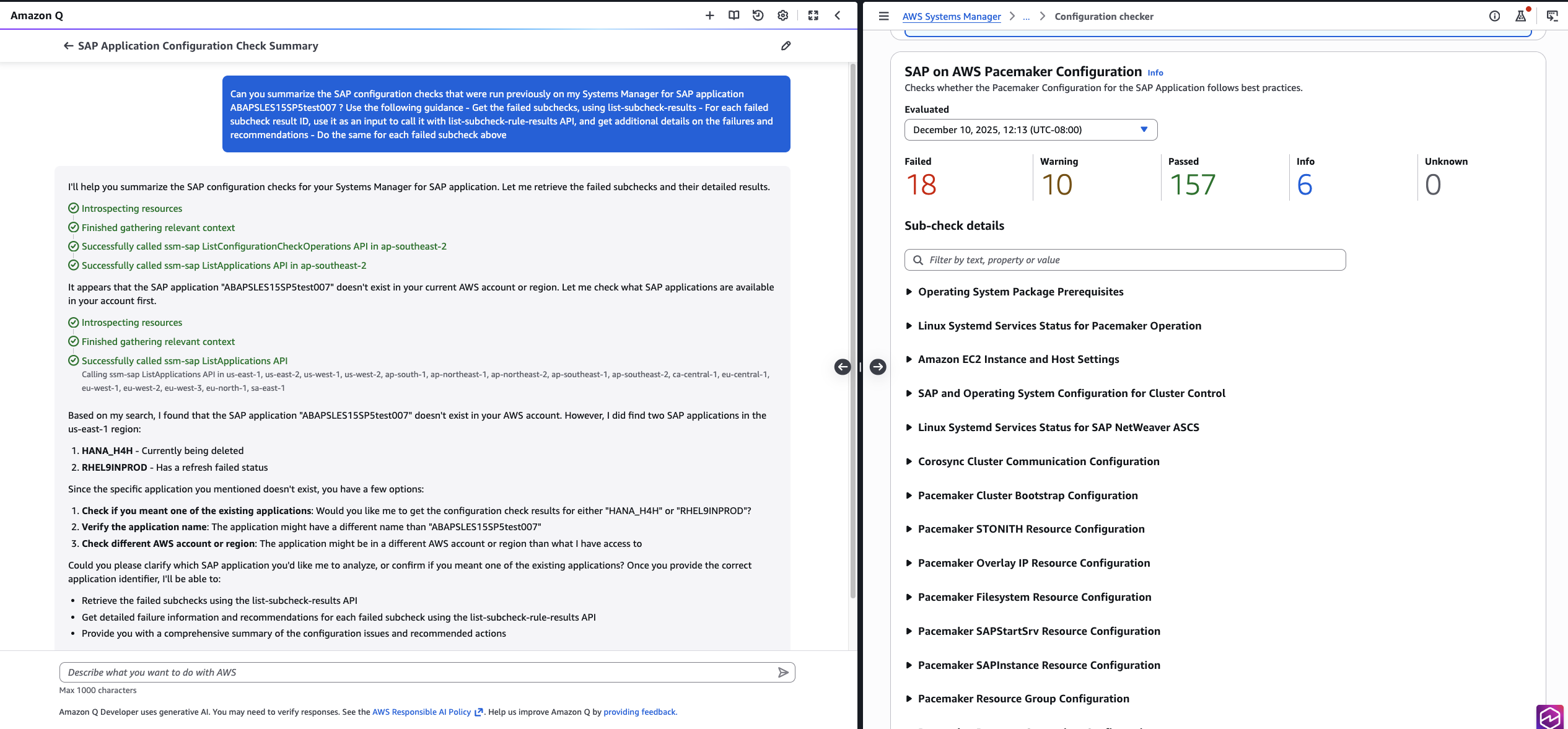
Task: Open the prompt library book icon
Action: coord(734,15)
